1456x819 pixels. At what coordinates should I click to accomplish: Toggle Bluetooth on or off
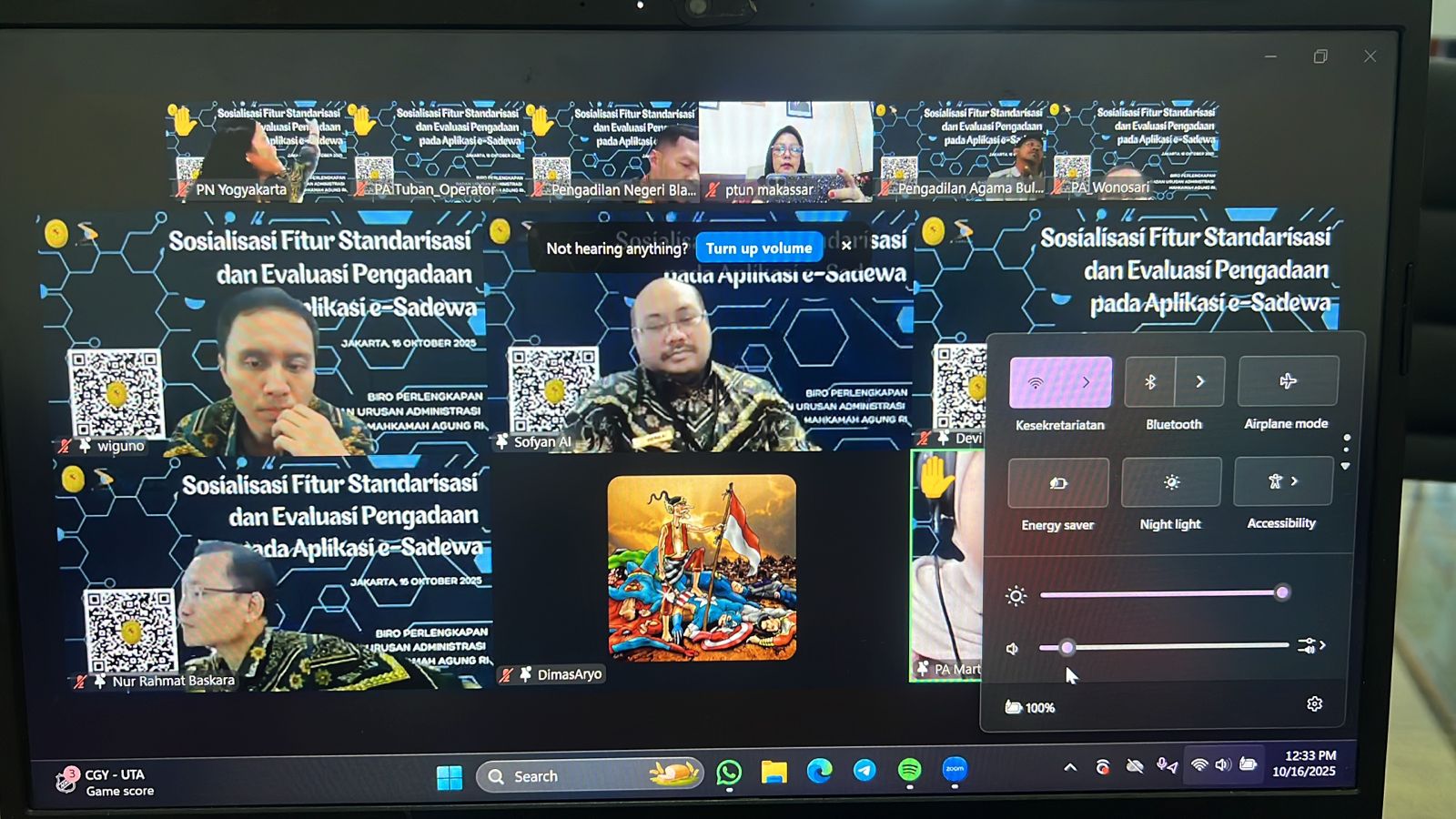pyautogui.click(x=1150, y=382)
